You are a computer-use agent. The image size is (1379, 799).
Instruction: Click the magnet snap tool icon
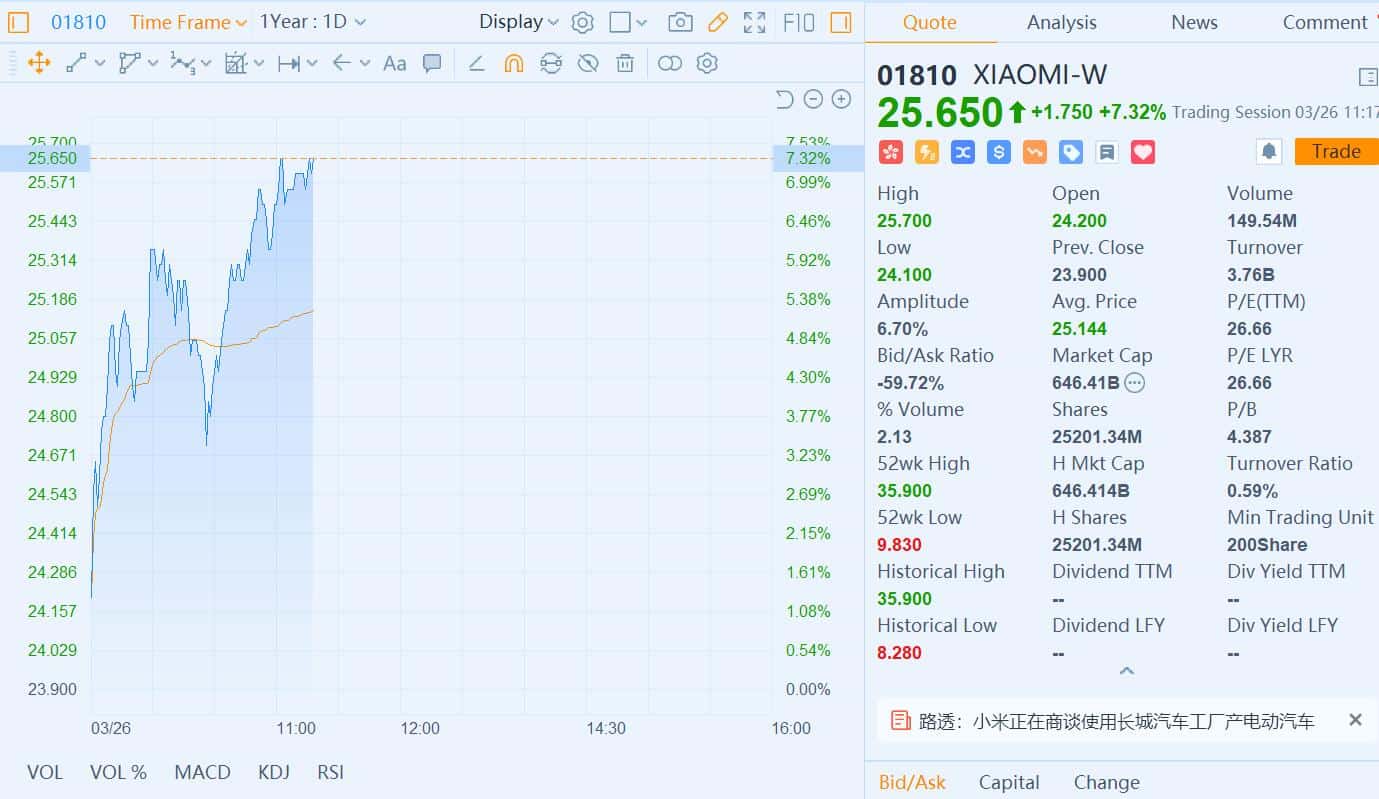pos(513,63)
